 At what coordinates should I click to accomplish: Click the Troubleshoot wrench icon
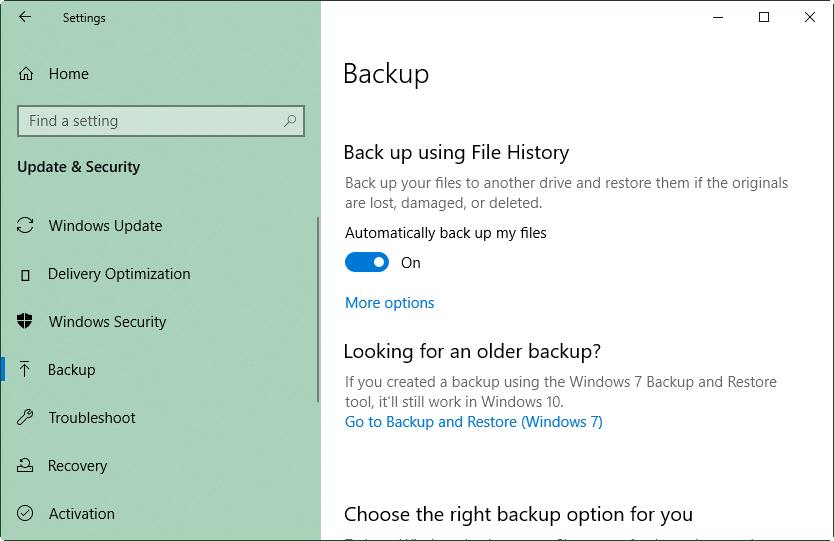coord(26,418)
